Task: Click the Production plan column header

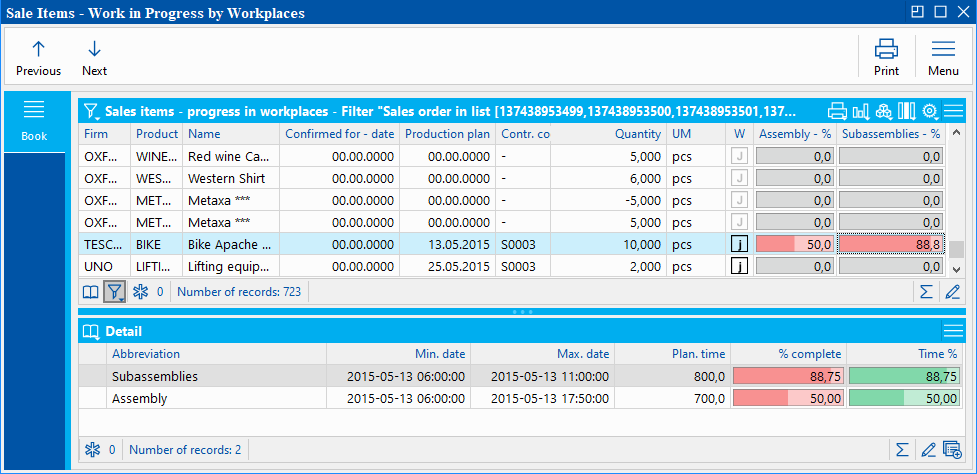Action: pos(447,134)
